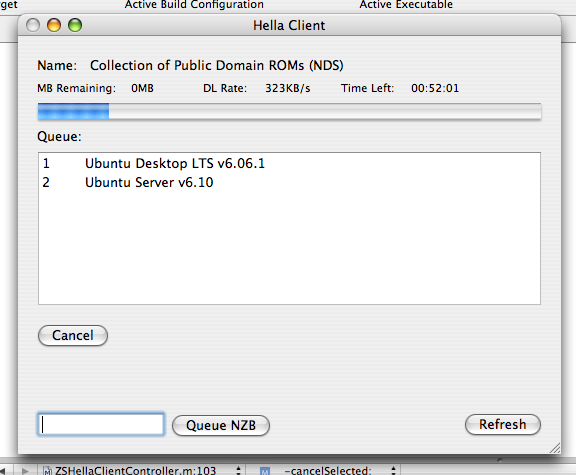Zoom the Hella Client window
Screen dimensions: 576x475
(75, 25)
